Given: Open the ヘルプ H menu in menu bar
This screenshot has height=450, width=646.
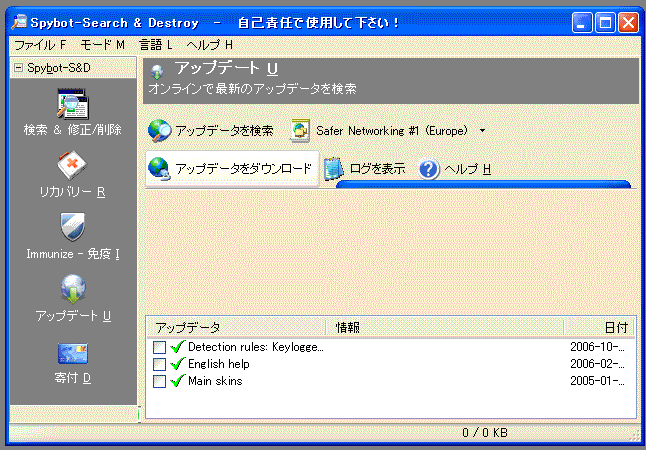Looking at the screenshot, I should click(210, 45).
